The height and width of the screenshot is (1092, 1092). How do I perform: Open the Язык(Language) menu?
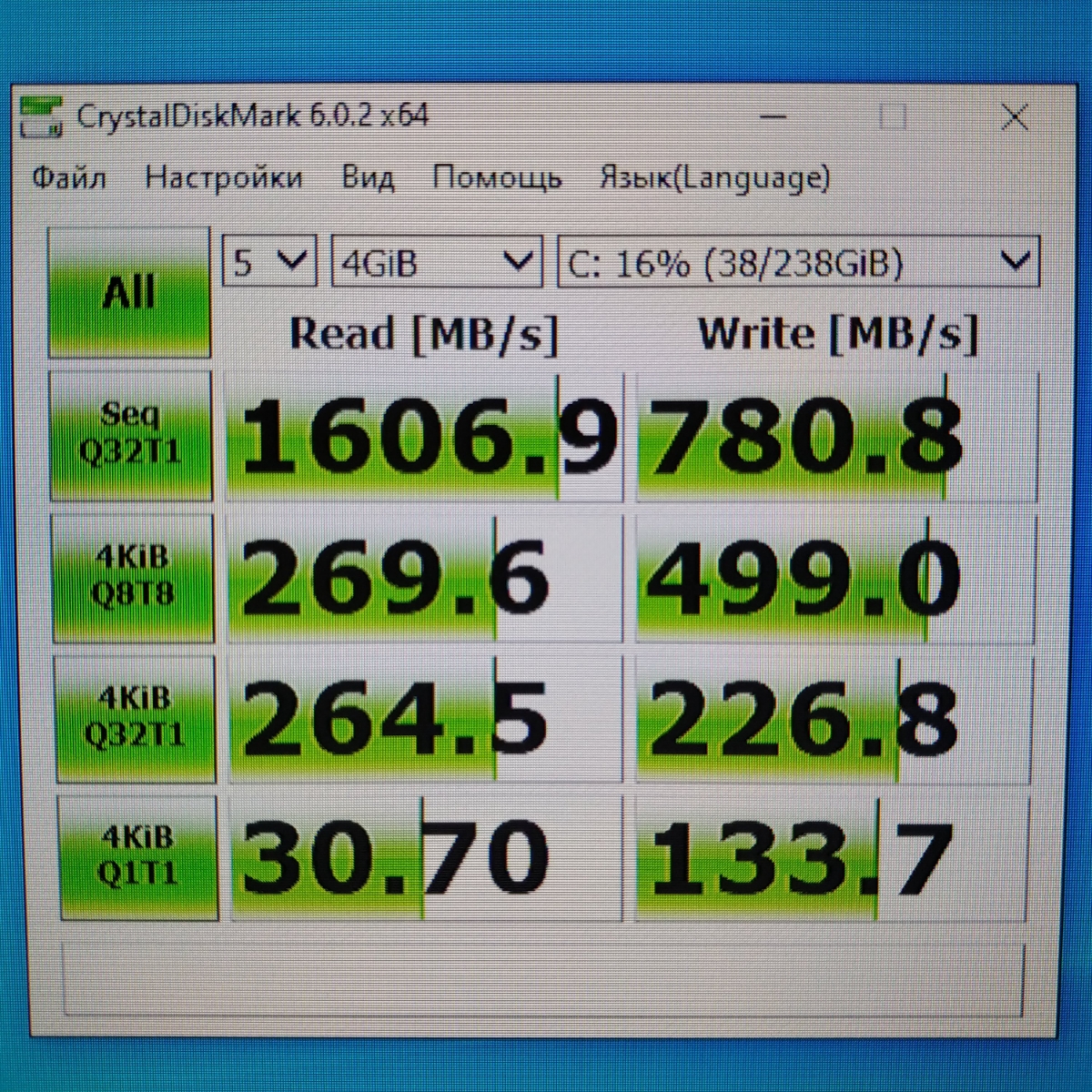[x=714, y=177]
